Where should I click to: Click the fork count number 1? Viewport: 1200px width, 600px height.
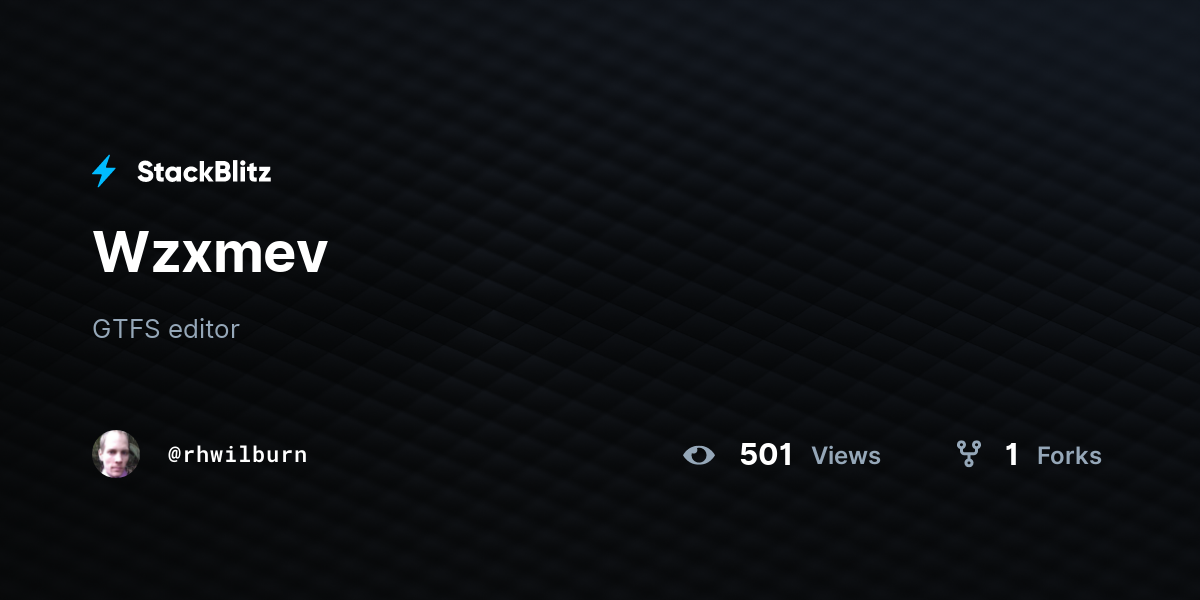pos(1012,455)
